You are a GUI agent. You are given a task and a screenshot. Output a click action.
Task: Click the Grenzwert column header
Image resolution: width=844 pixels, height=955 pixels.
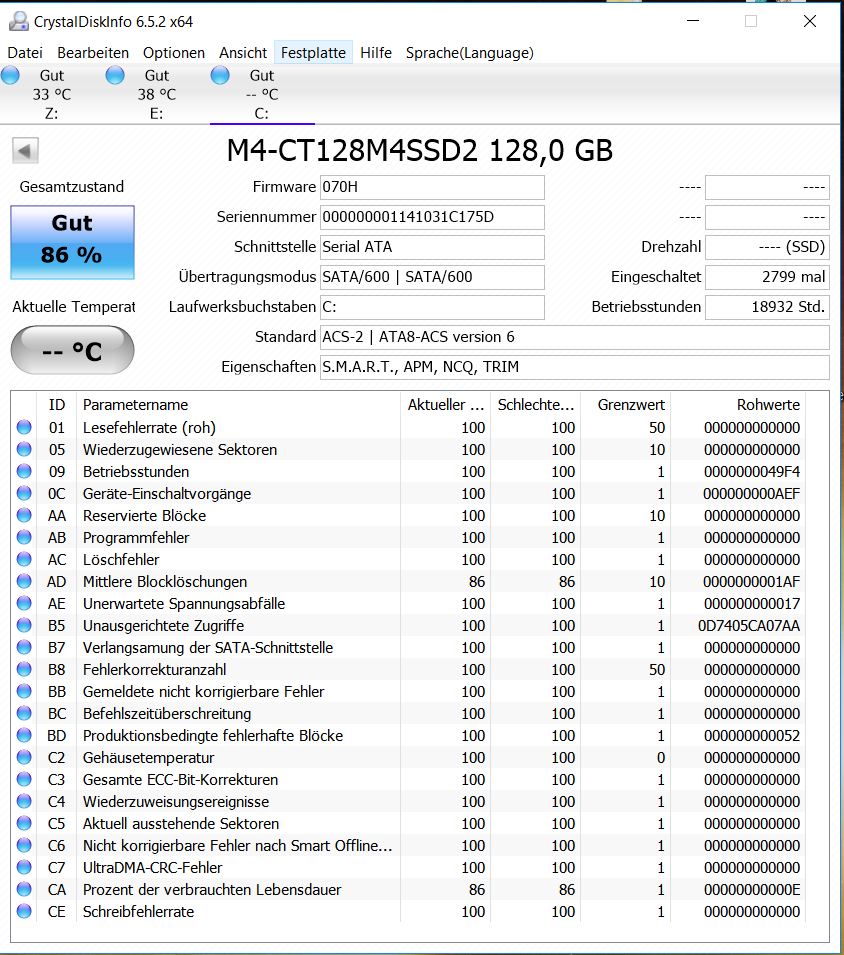point(625,405)
